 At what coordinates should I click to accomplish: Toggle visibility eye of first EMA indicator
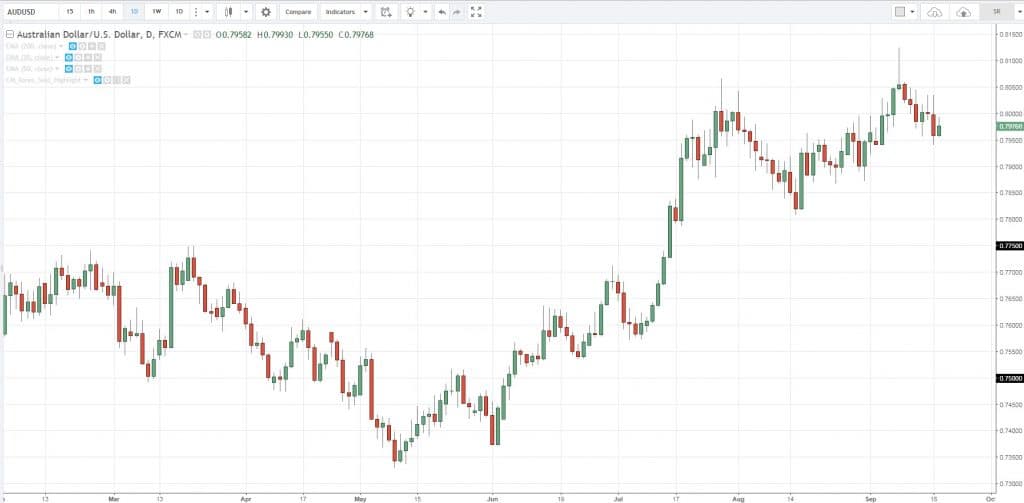72,46
